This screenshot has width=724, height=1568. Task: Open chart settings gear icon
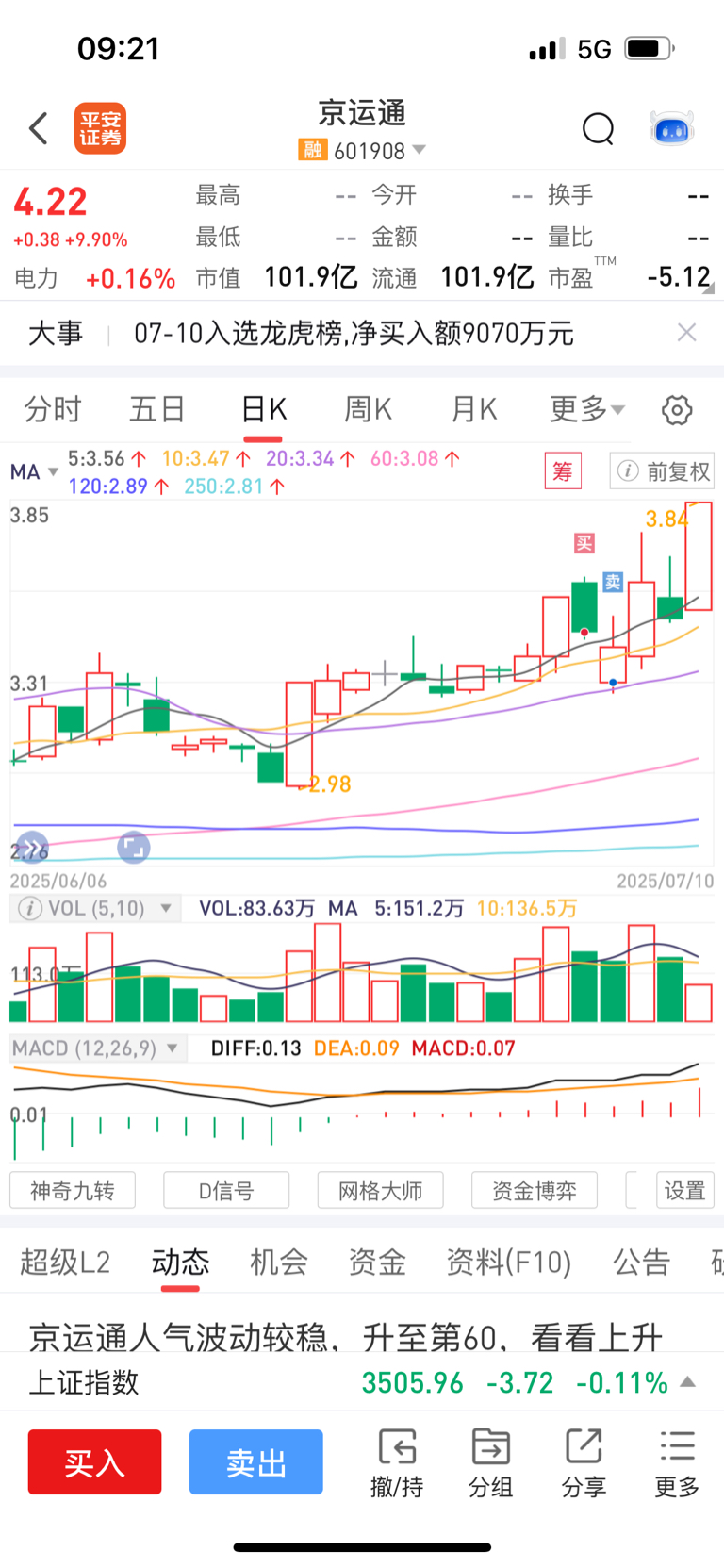coord(677,410)
